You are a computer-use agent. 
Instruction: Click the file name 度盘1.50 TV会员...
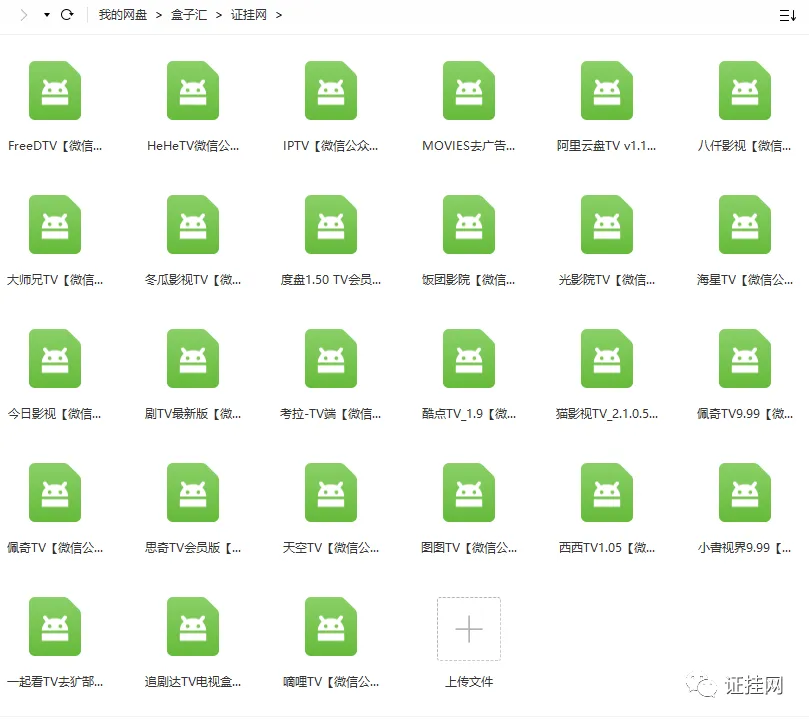(331, 280)
